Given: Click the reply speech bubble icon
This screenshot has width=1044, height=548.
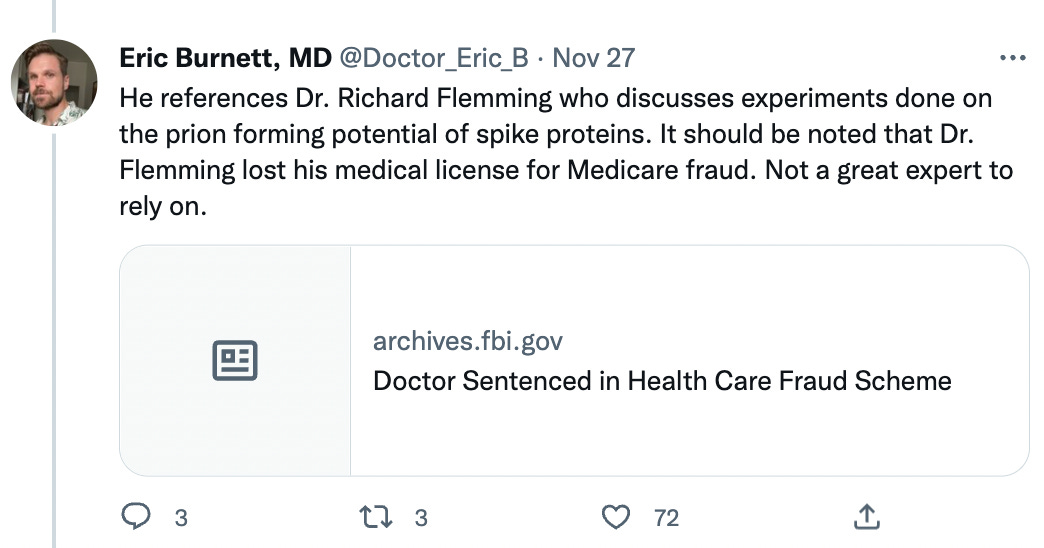Looking at the screenshot, I should coord(134,517).
